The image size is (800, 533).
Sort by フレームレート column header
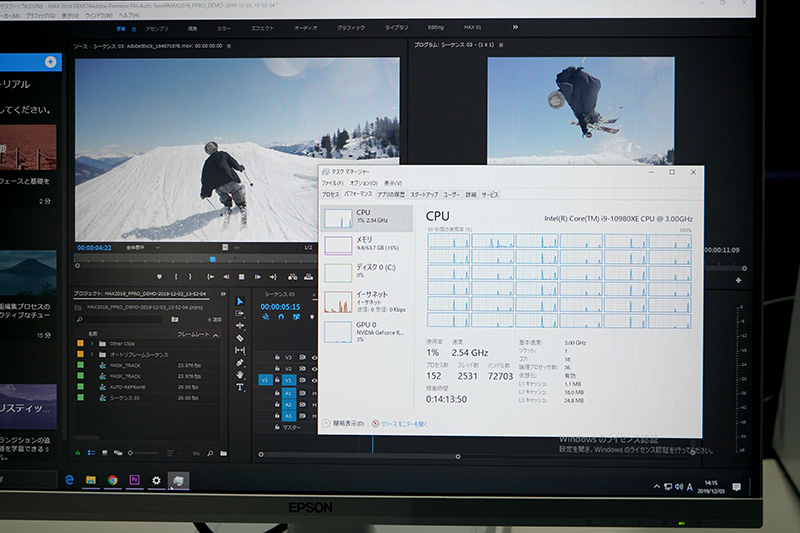click(x=193, y=334)
